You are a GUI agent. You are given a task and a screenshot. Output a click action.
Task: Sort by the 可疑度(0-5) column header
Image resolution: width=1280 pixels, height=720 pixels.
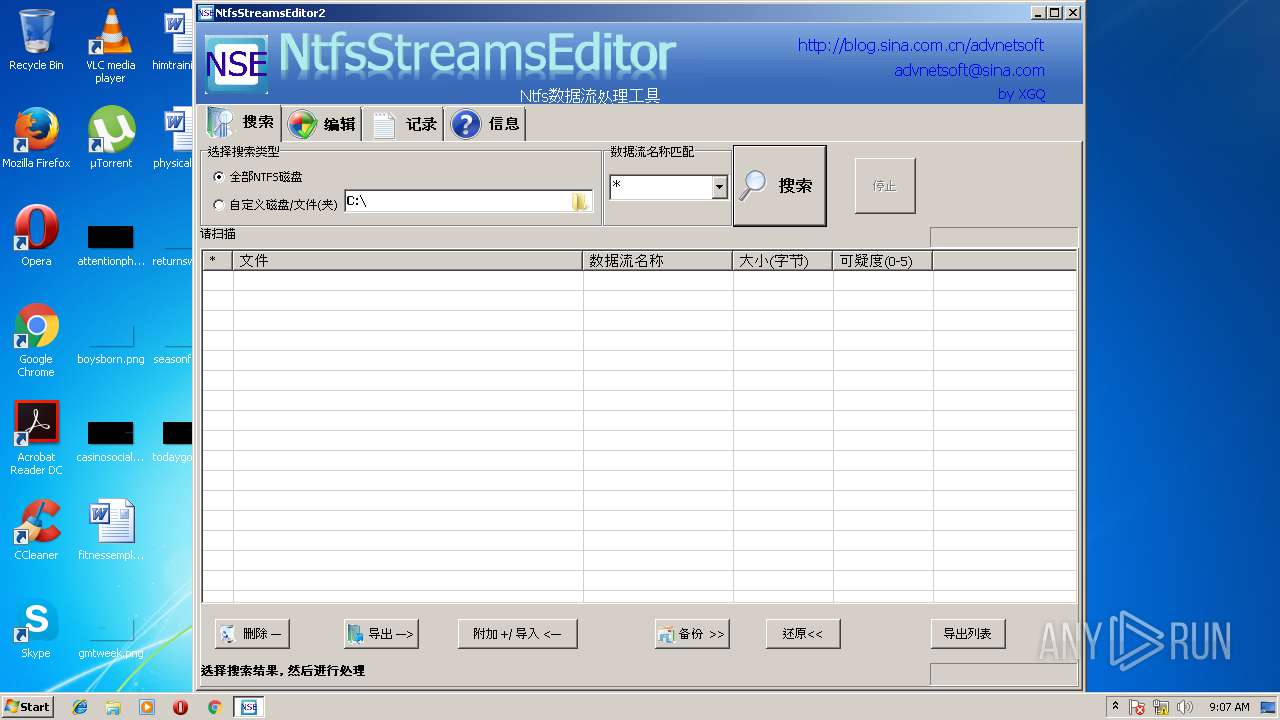[x=883, y=261]
